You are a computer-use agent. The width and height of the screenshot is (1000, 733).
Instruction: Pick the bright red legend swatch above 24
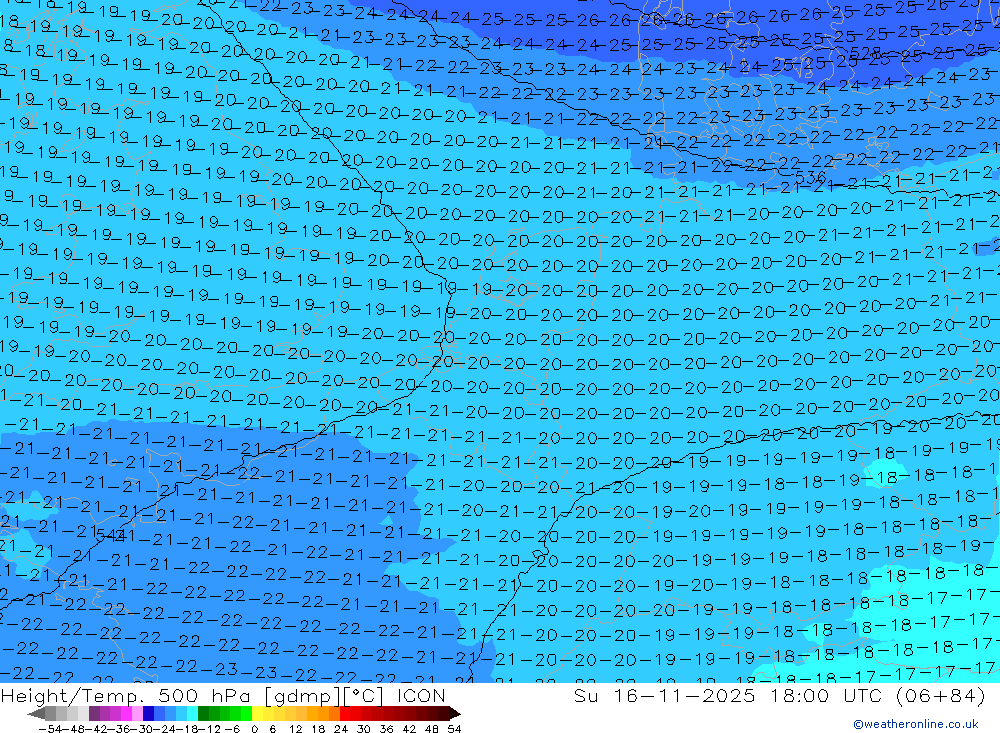345,713
